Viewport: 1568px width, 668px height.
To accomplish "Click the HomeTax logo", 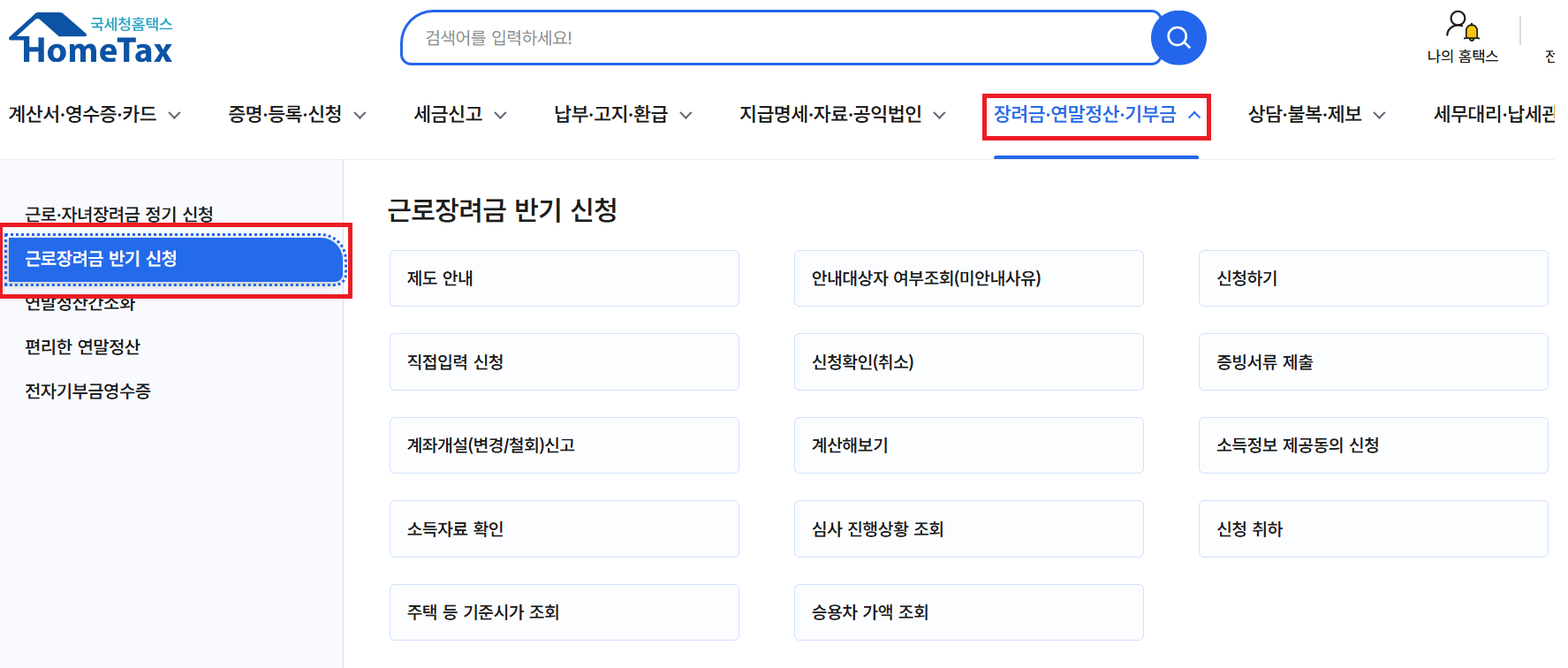I will tap(91, 39).
